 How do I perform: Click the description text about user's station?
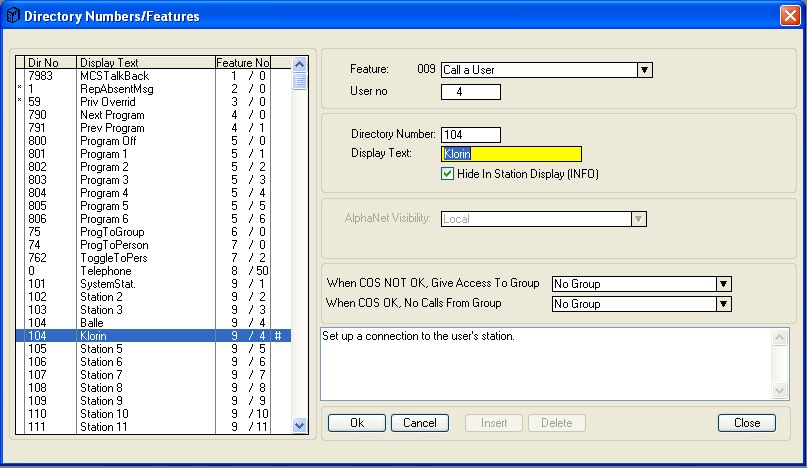click(418, 336)
